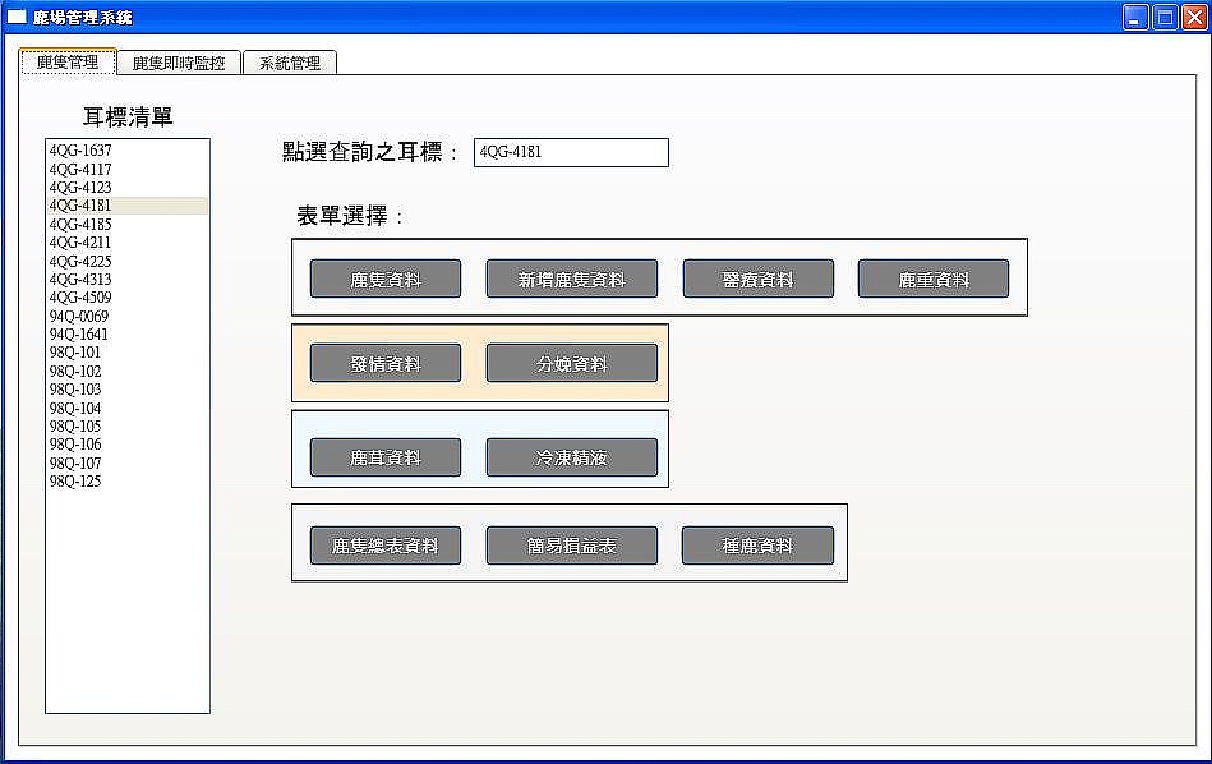The width and height of the screenshot is (1212, 764).
Task: Open the 冷凍精液 form
Action: click(571, 457)
